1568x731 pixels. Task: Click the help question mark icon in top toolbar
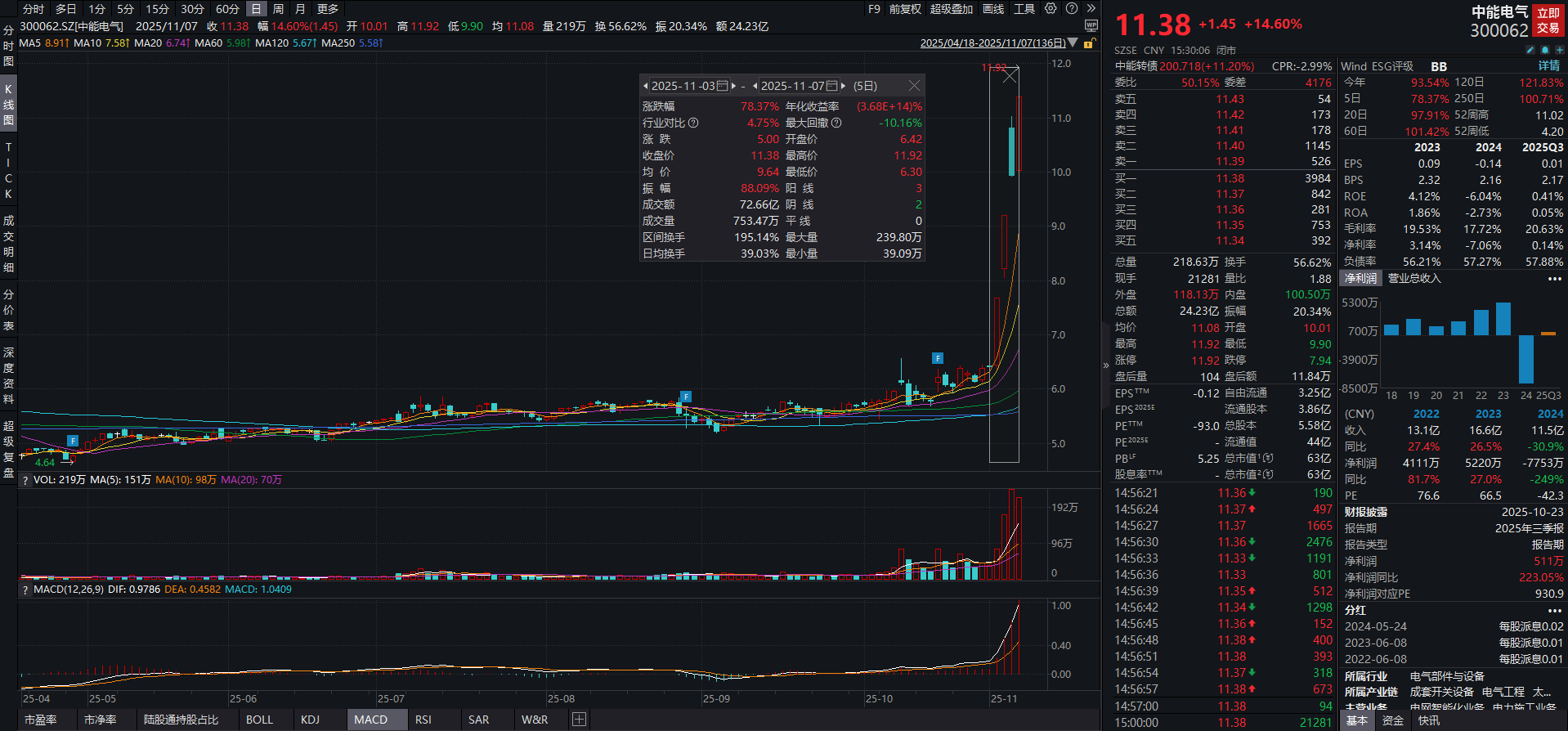[1071, 9]
